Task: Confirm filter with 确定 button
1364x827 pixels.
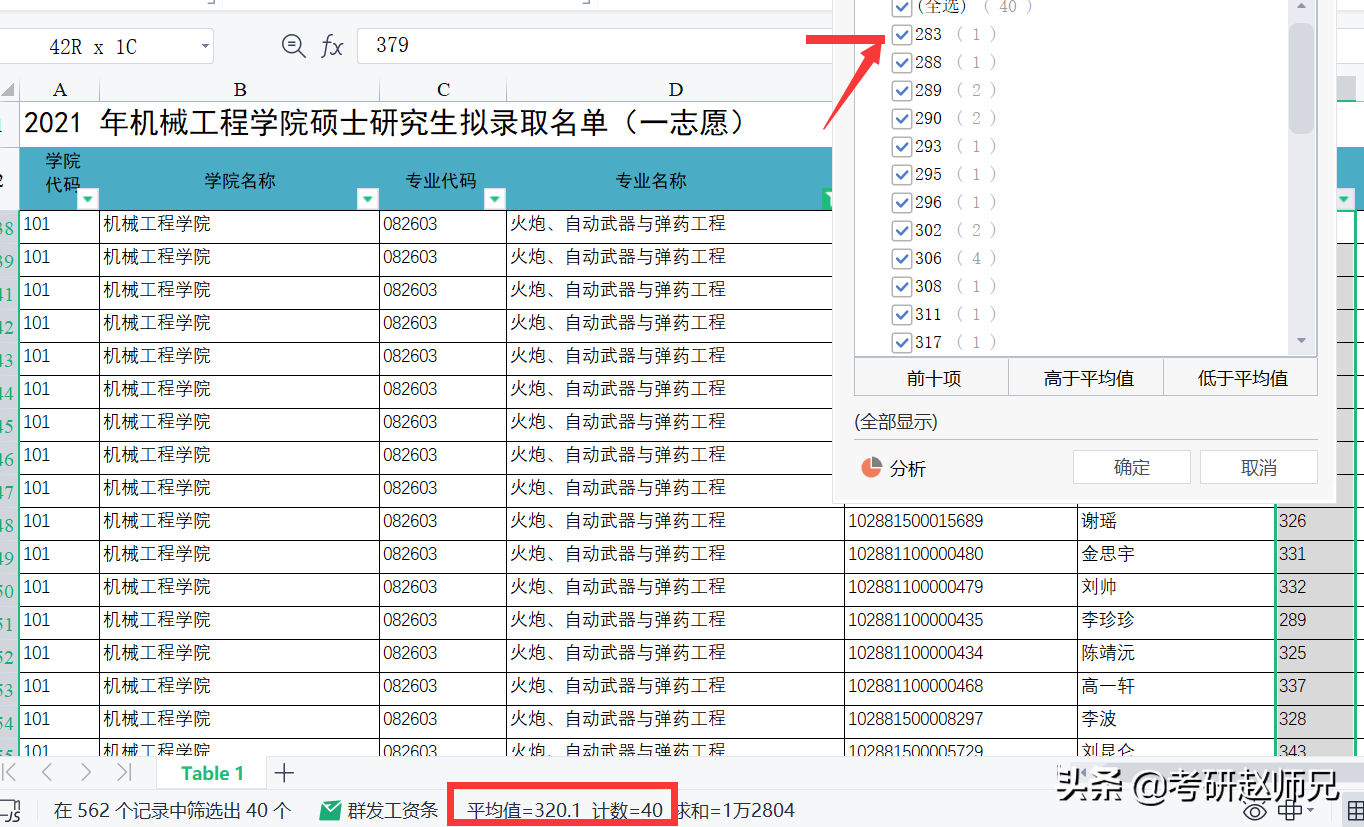Action: point(1131,466)
